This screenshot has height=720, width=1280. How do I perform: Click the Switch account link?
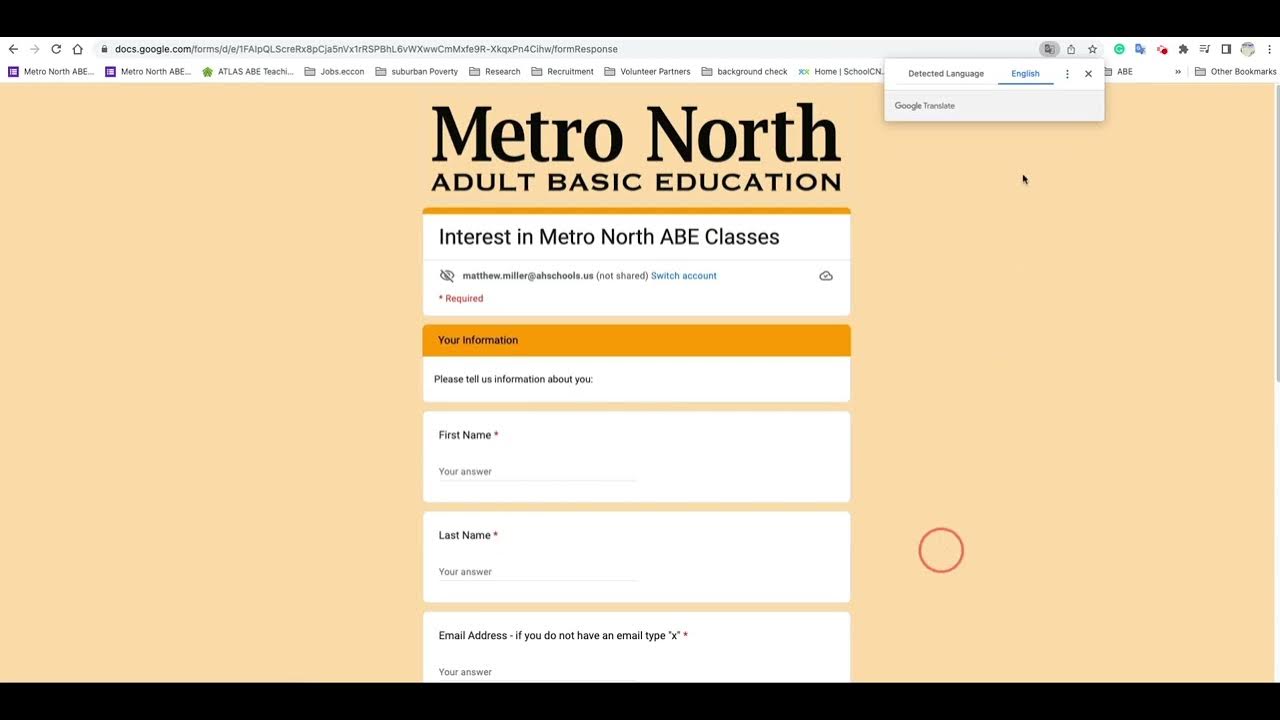684,276
